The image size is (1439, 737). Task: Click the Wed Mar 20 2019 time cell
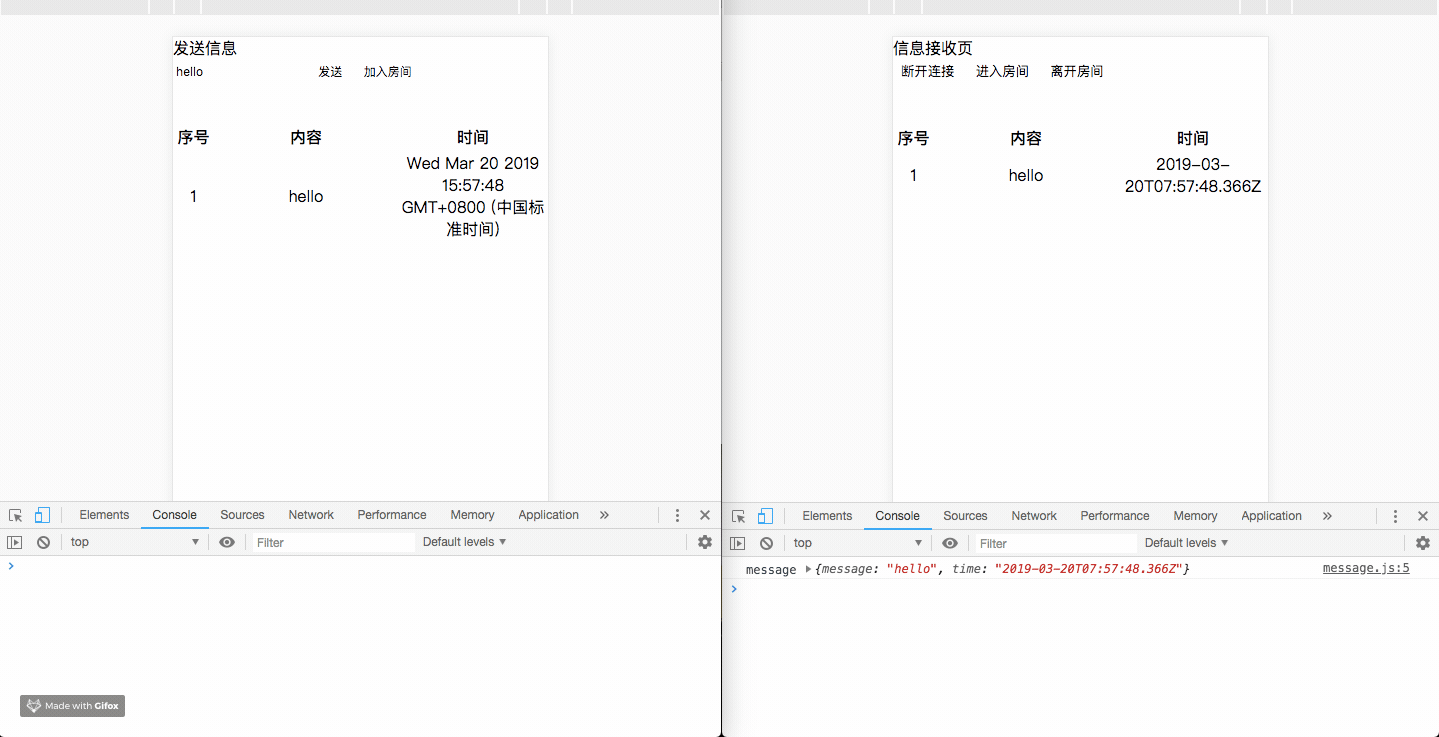[473, 196]
